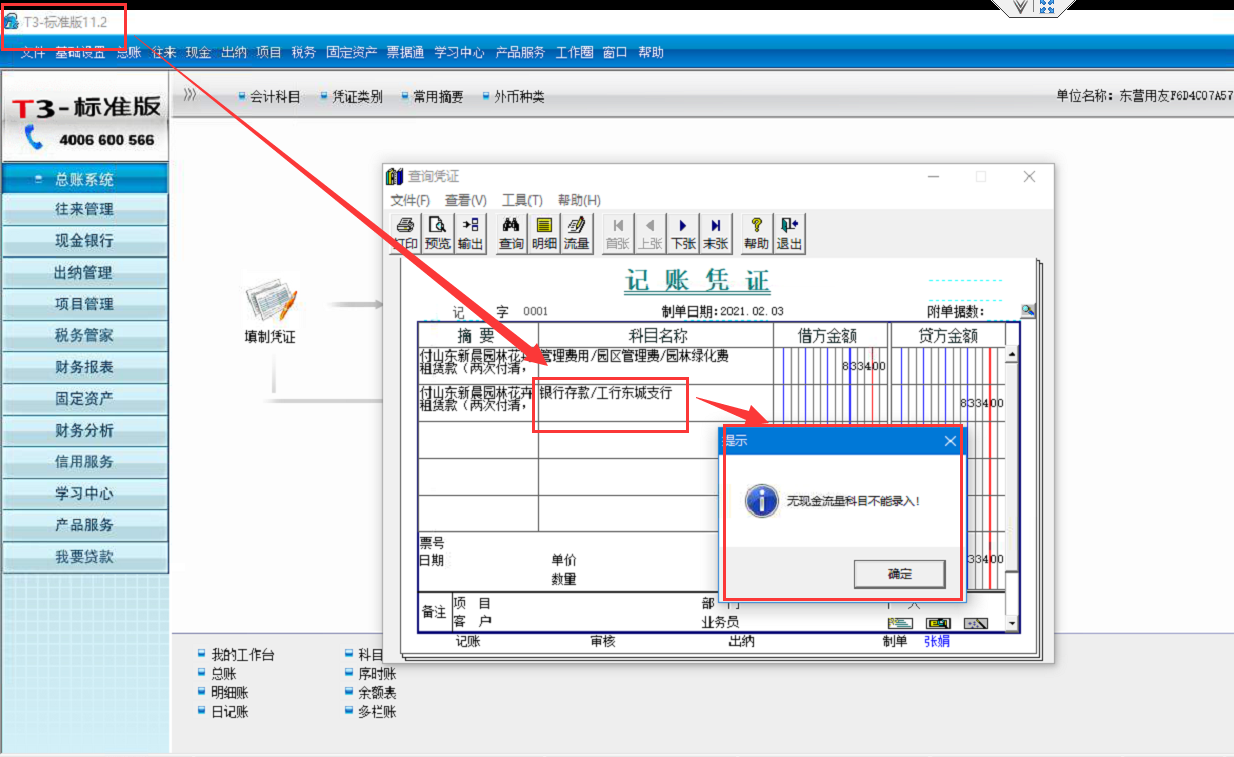Image resolution: width=1234 pixels, height=757 pixels.
Task: Open the 常用摘要 shortcut link
Action: click(438, 97)
